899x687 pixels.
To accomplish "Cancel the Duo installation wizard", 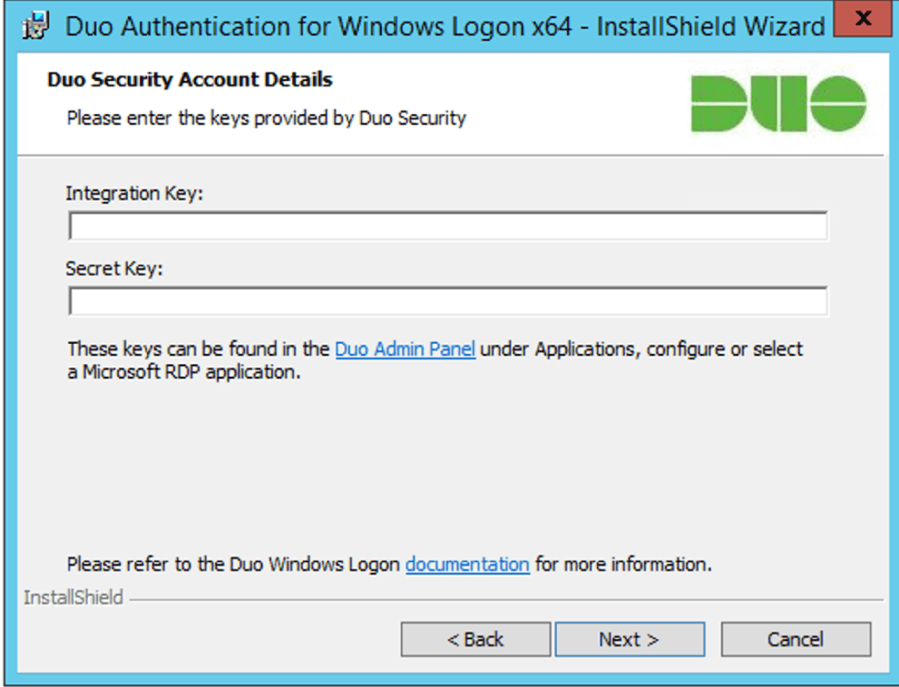I will click(x=795, y=640).
